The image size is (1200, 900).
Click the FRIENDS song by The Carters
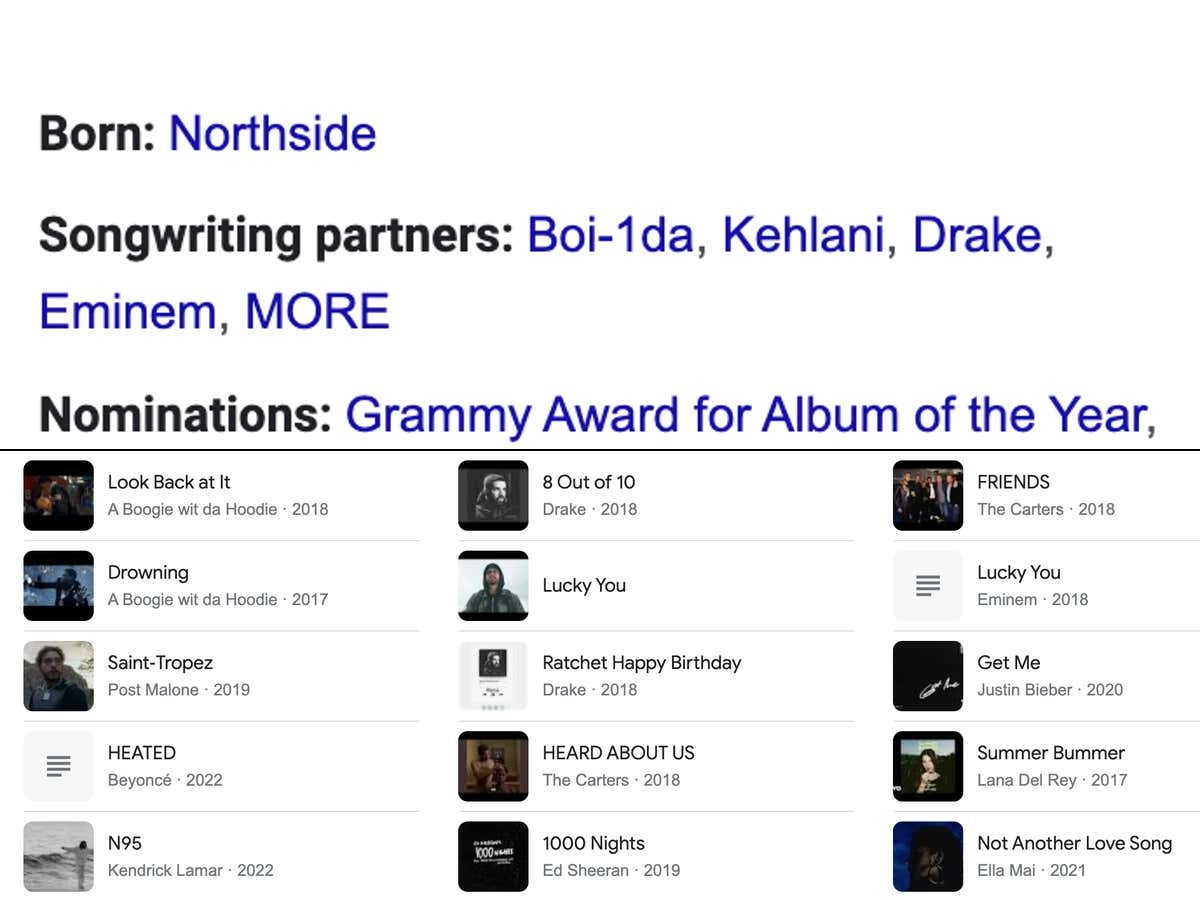[1013, 482]
